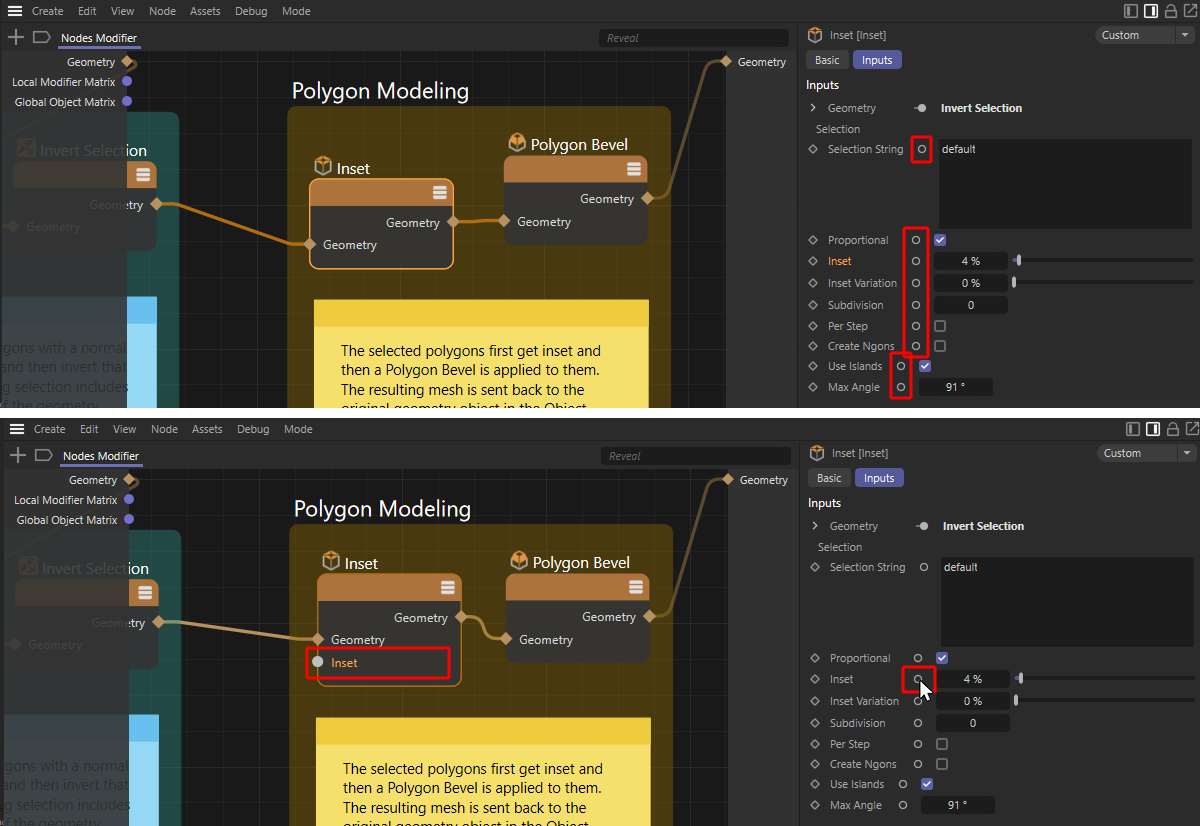Click the right-sidebar layout icon in bottom screenshot
The height and width of the screenshot is (826, 1200).
pos(1153,429)
